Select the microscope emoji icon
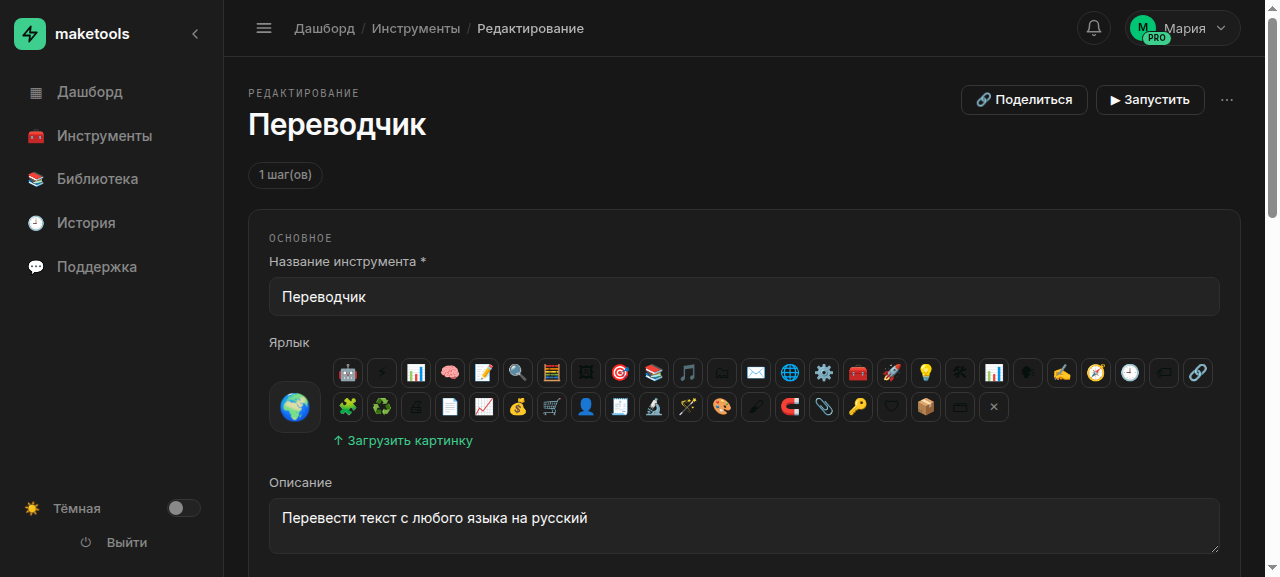Screen dimensions: 1280x577 pos(654,407)
